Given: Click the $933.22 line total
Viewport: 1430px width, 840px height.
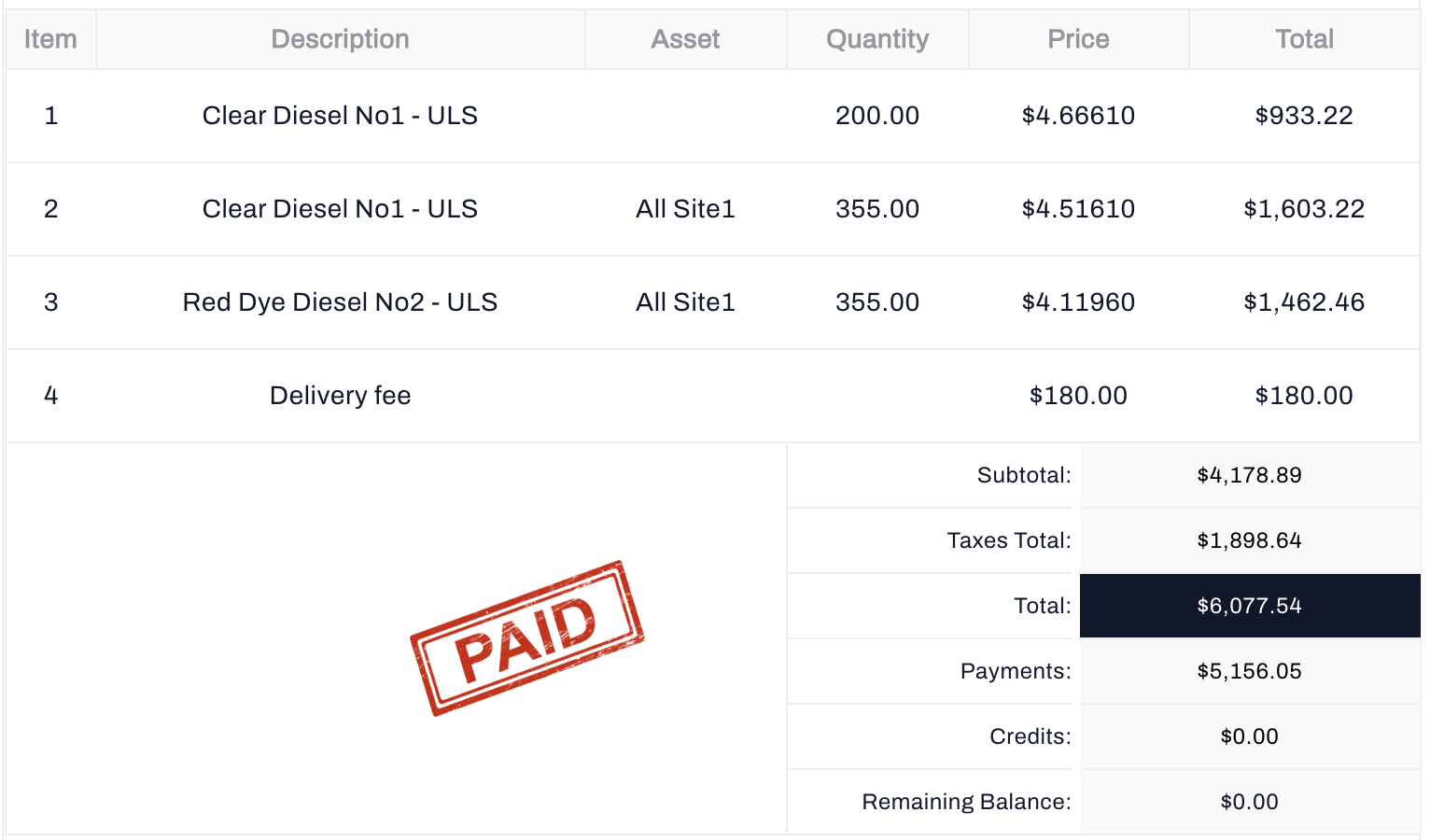Looking at the screenshot, I should pos(1304,116).
